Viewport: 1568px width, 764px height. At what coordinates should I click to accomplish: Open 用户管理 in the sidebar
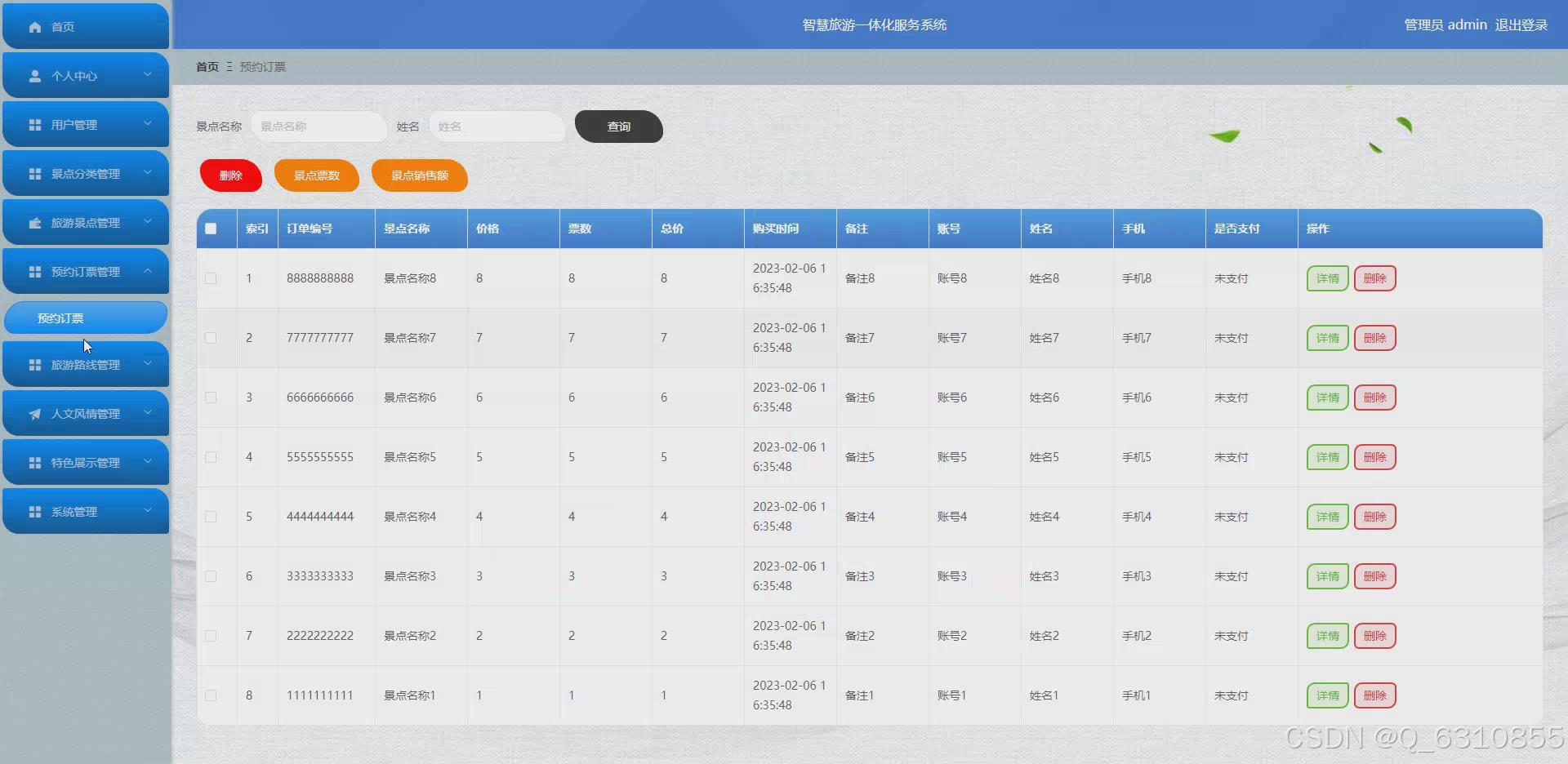[86, 124]
